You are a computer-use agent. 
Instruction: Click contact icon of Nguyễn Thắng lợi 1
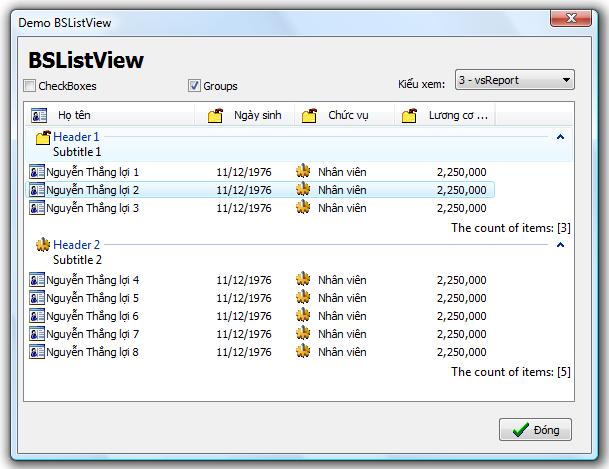point(37,172)
